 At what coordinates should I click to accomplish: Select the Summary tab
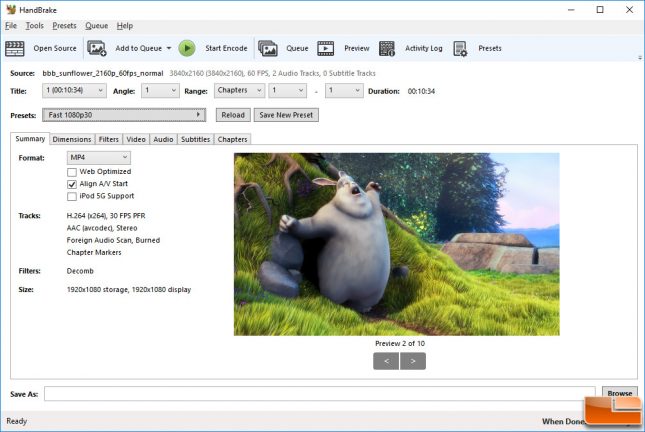[30, 139]
